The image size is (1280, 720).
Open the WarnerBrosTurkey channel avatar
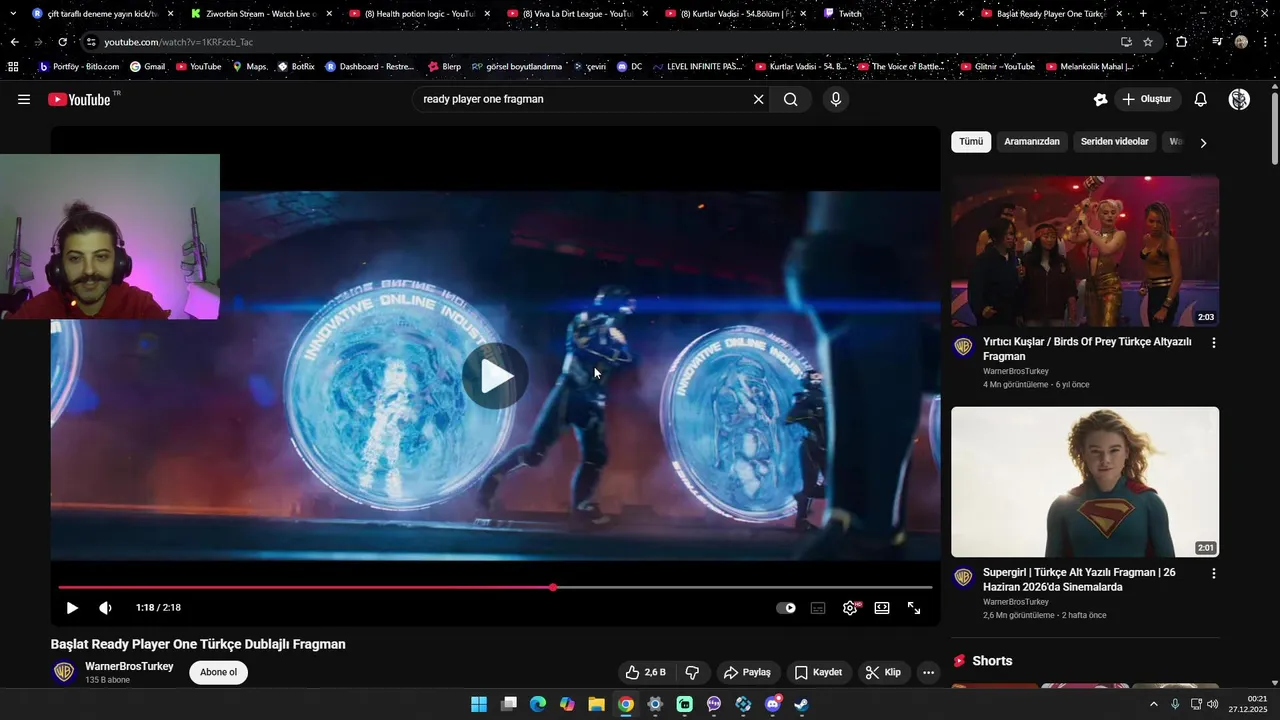click(x=64, y=672)
